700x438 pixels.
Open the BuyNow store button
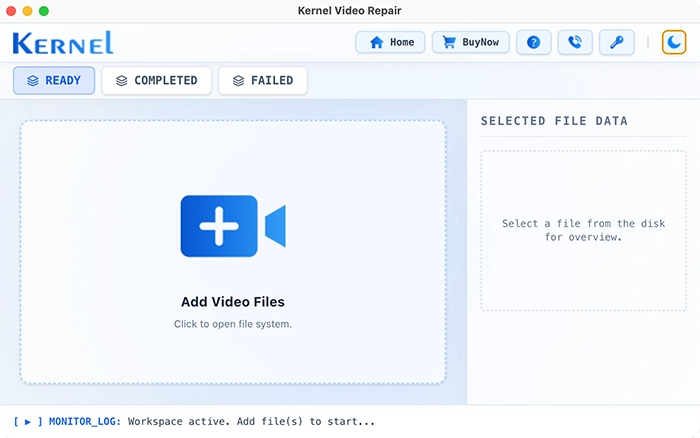click(471, 42)
